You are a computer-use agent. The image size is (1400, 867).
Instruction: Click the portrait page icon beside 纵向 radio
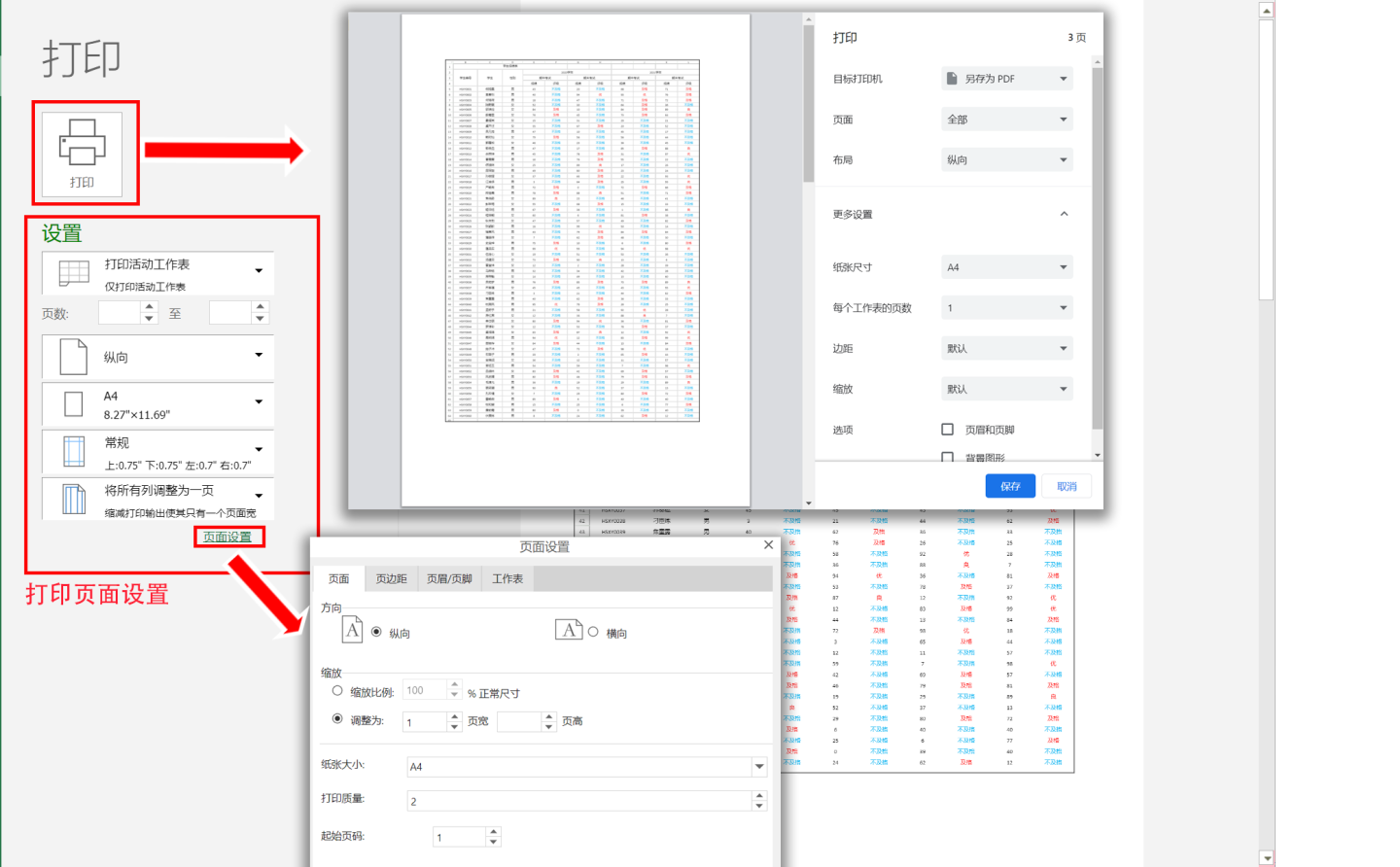(x=353, y=630)
